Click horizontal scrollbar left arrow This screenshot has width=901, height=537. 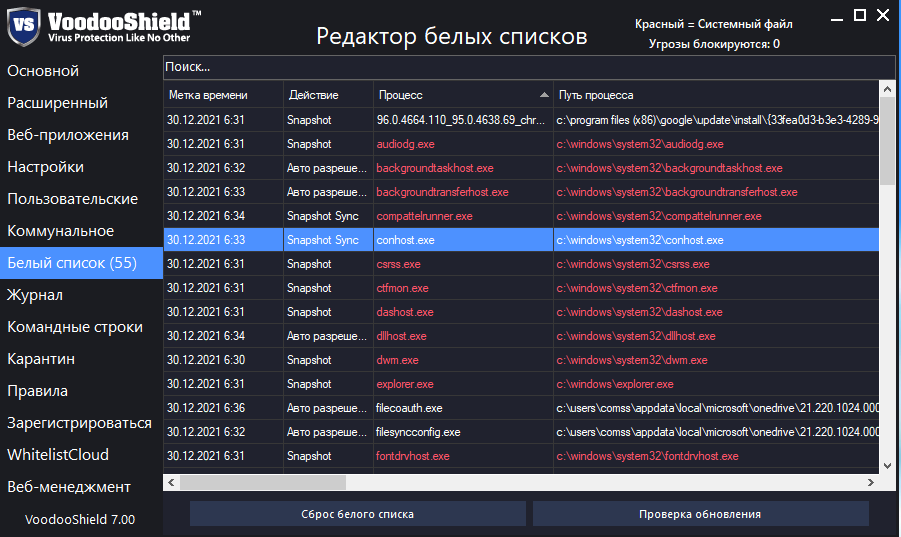pos(171,482)
